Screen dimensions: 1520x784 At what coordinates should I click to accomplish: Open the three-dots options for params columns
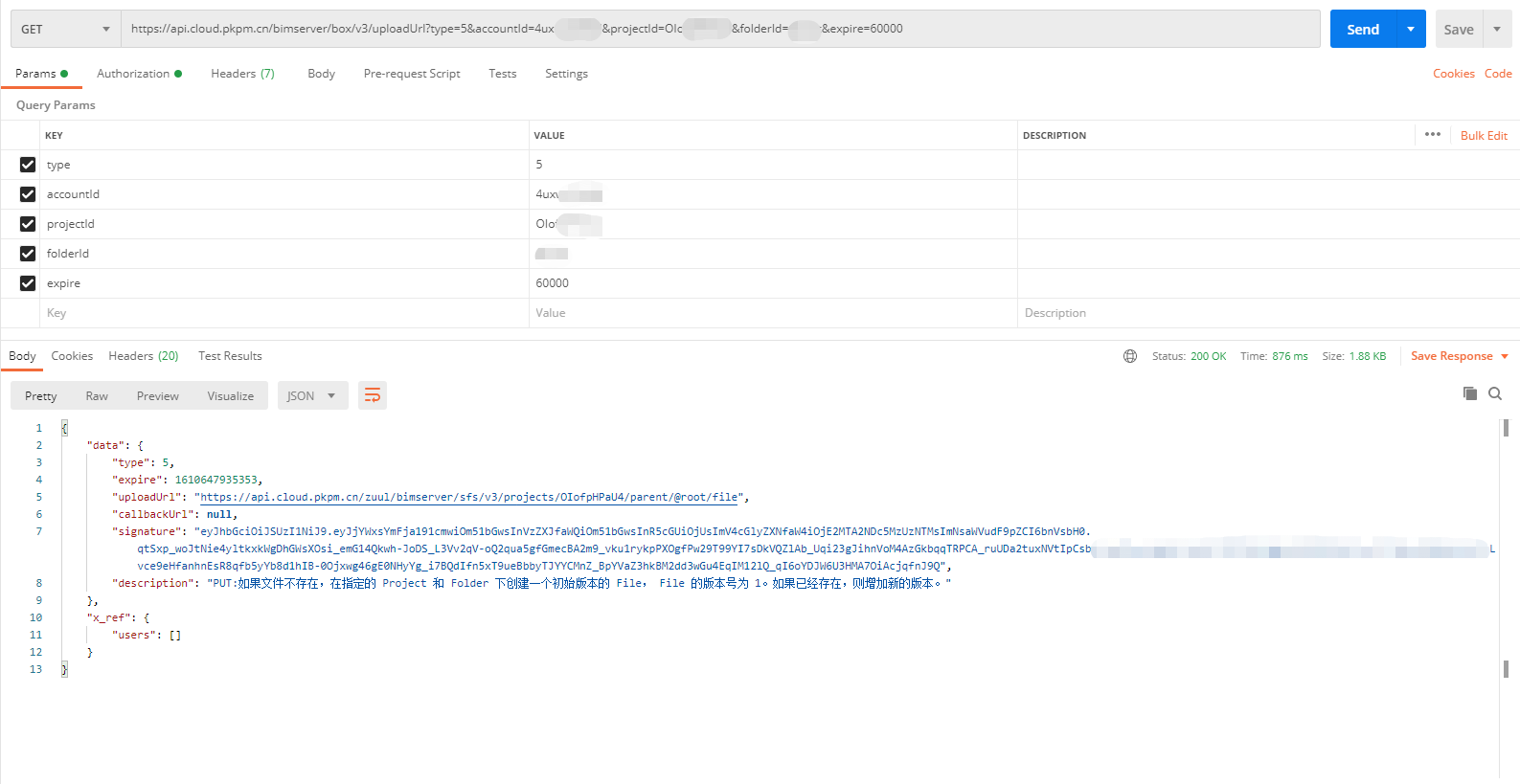click(1432, 135)
